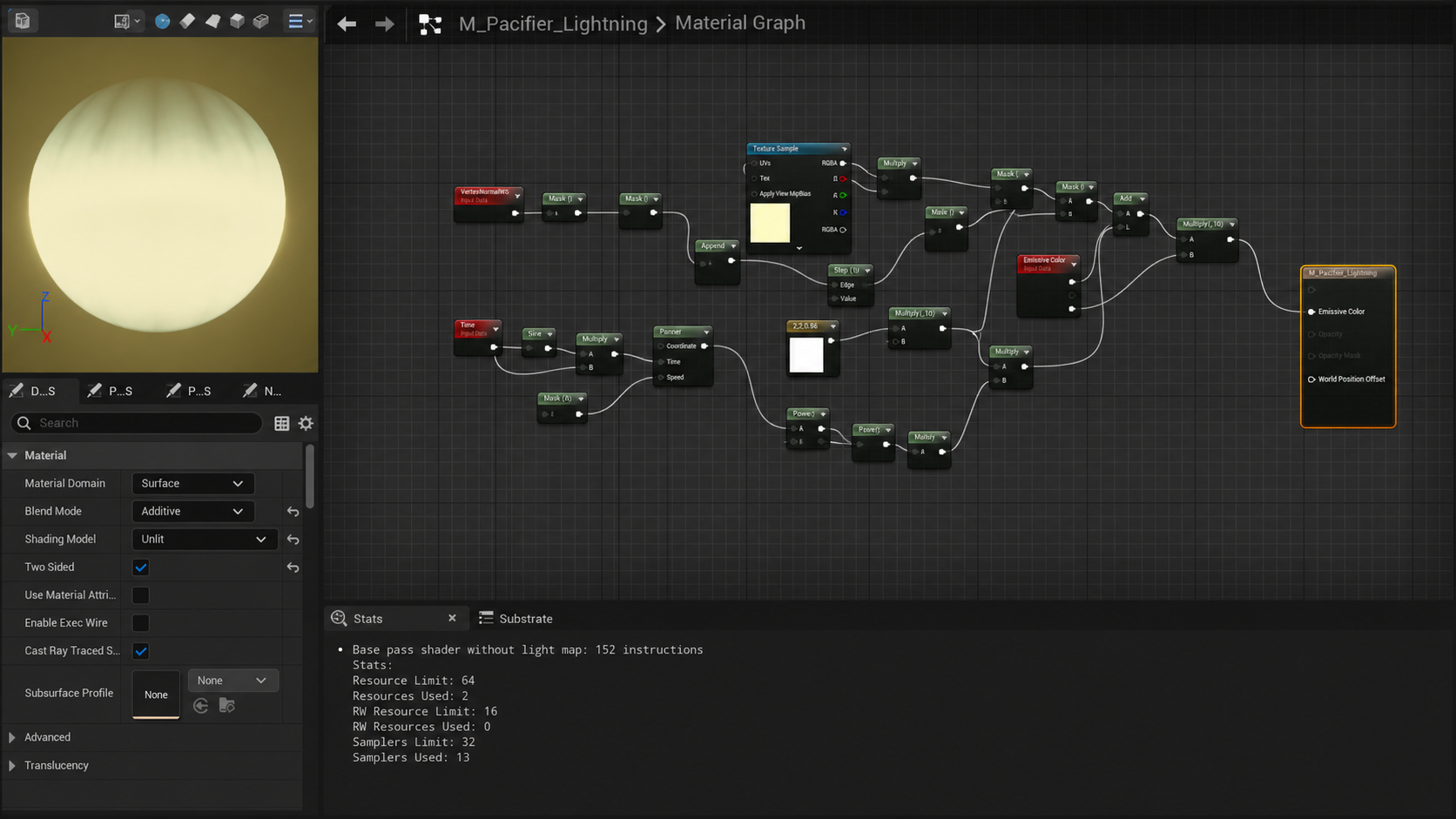Use selected asset for Subsurface Profile
This screenshot has width=1456, height=819.
pyautogui.click(x=200, y=705)
